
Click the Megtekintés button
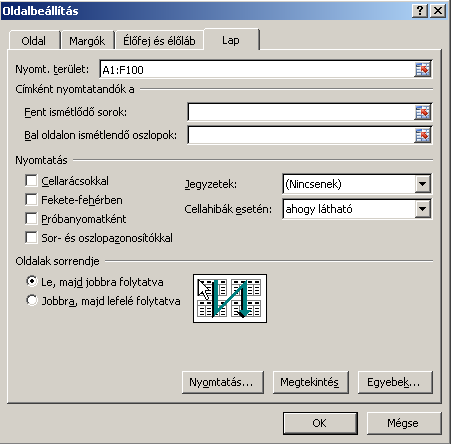click(x=310, y=382)
